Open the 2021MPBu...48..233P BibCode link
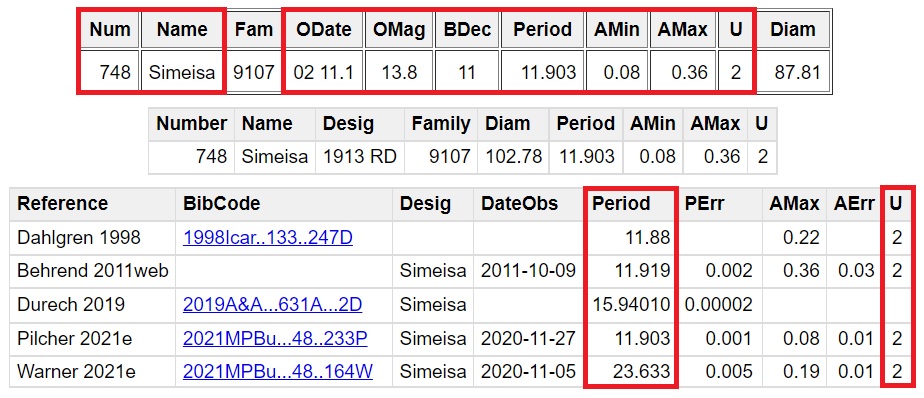The width and height of the screenshot is (924, 398). [275, 338]
